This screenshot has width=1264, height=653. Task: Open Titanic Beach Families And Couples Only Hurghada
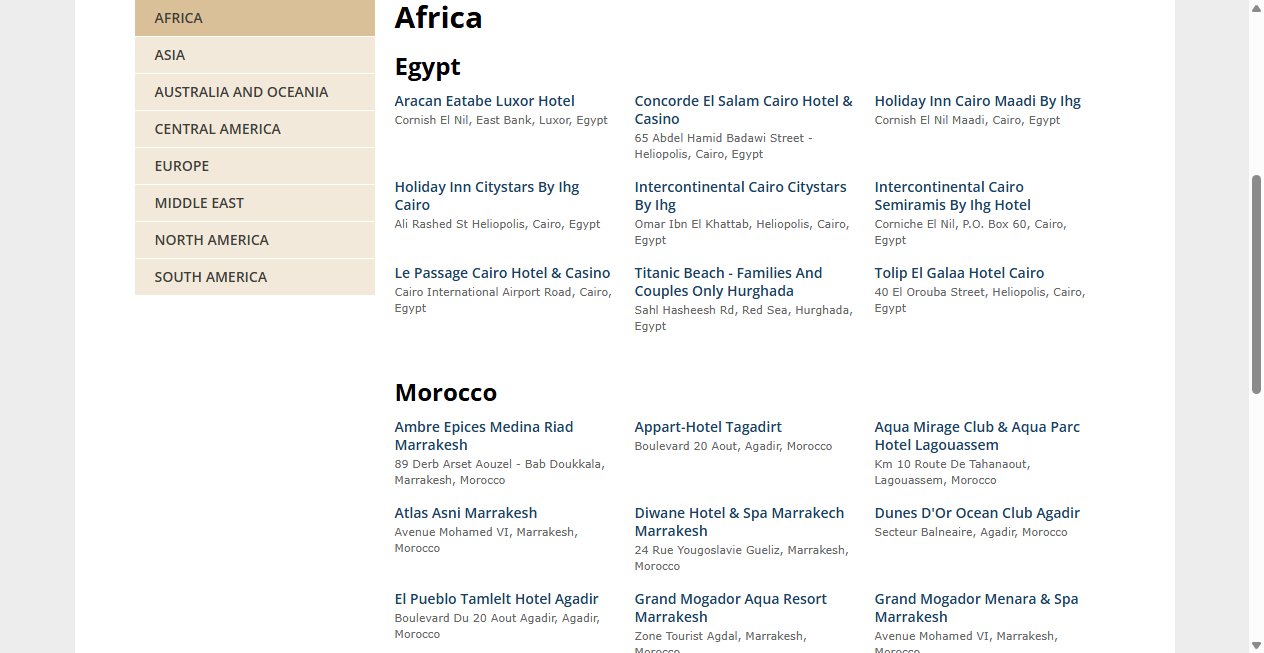coord(728,282)
